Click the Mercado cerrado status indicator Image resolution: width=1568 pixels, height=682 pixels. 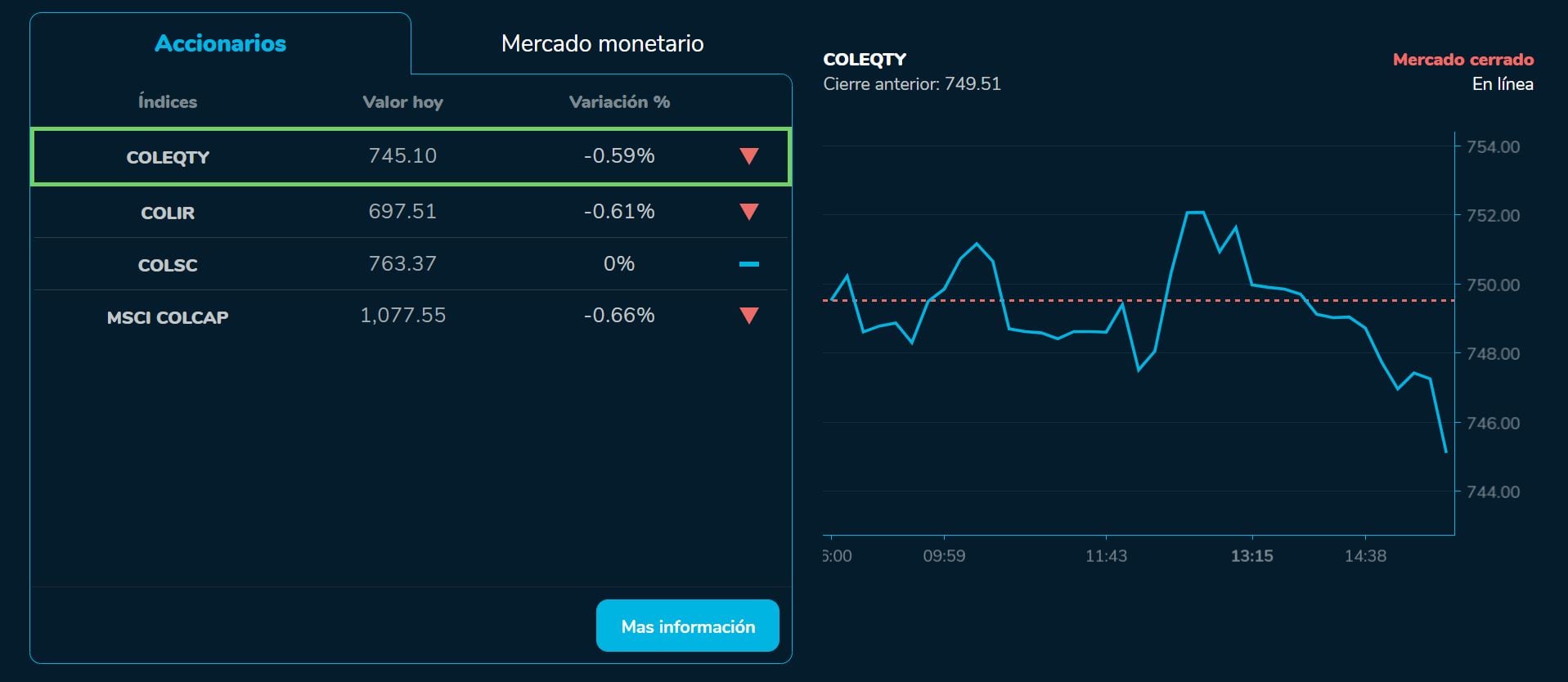click(1461, 59)
